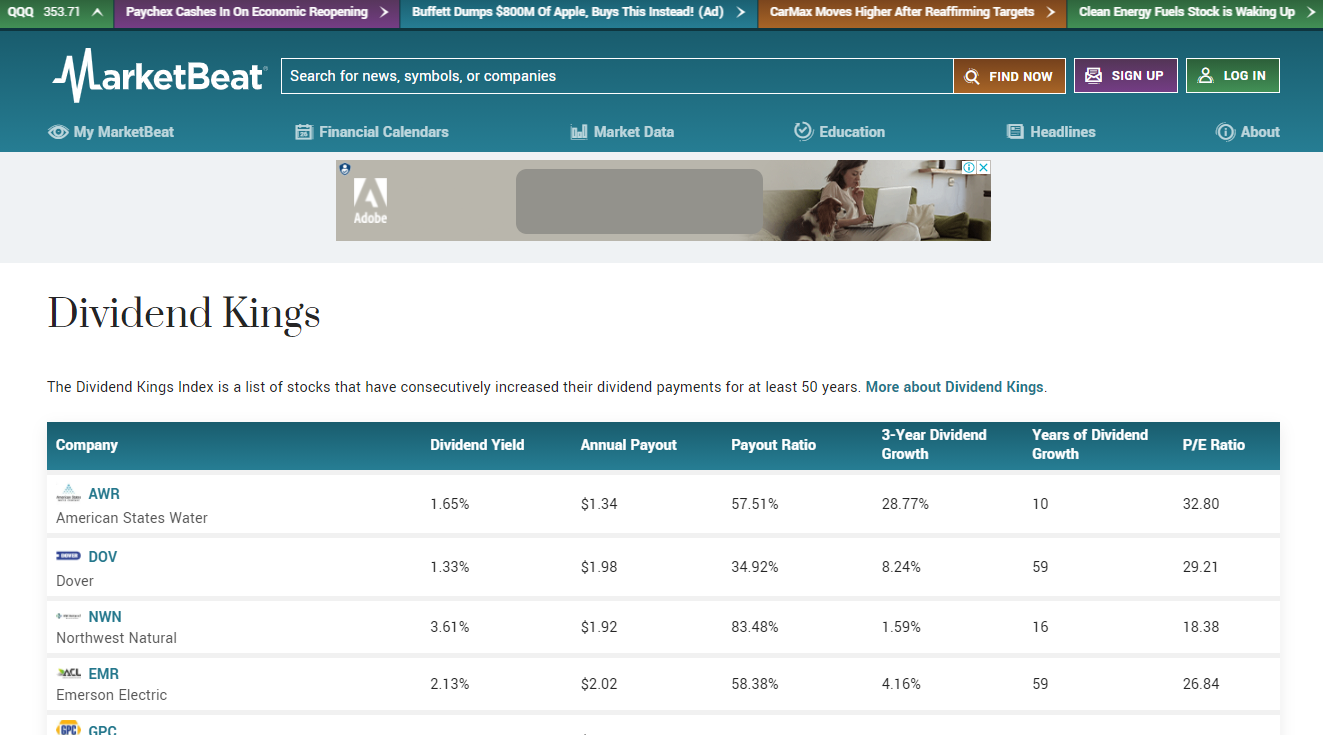1323x735 pixels.
Task: Sort by the Payout Ratio column header
Action: pos(774,445)
